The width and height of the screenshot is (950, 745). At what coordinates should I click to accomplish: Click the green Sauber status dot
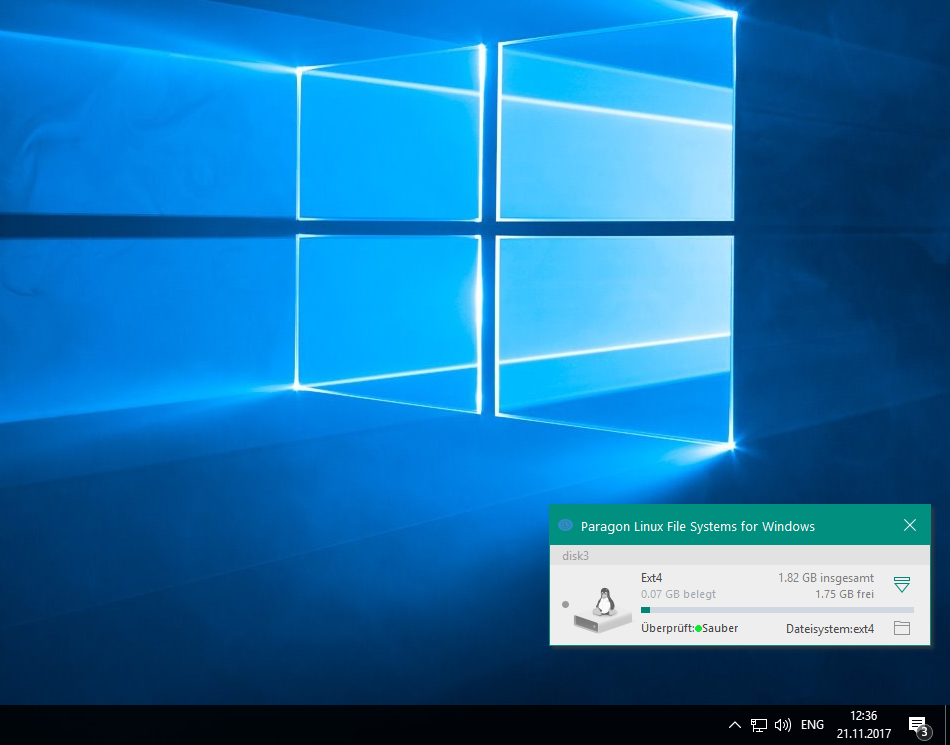tap(698, 629)
